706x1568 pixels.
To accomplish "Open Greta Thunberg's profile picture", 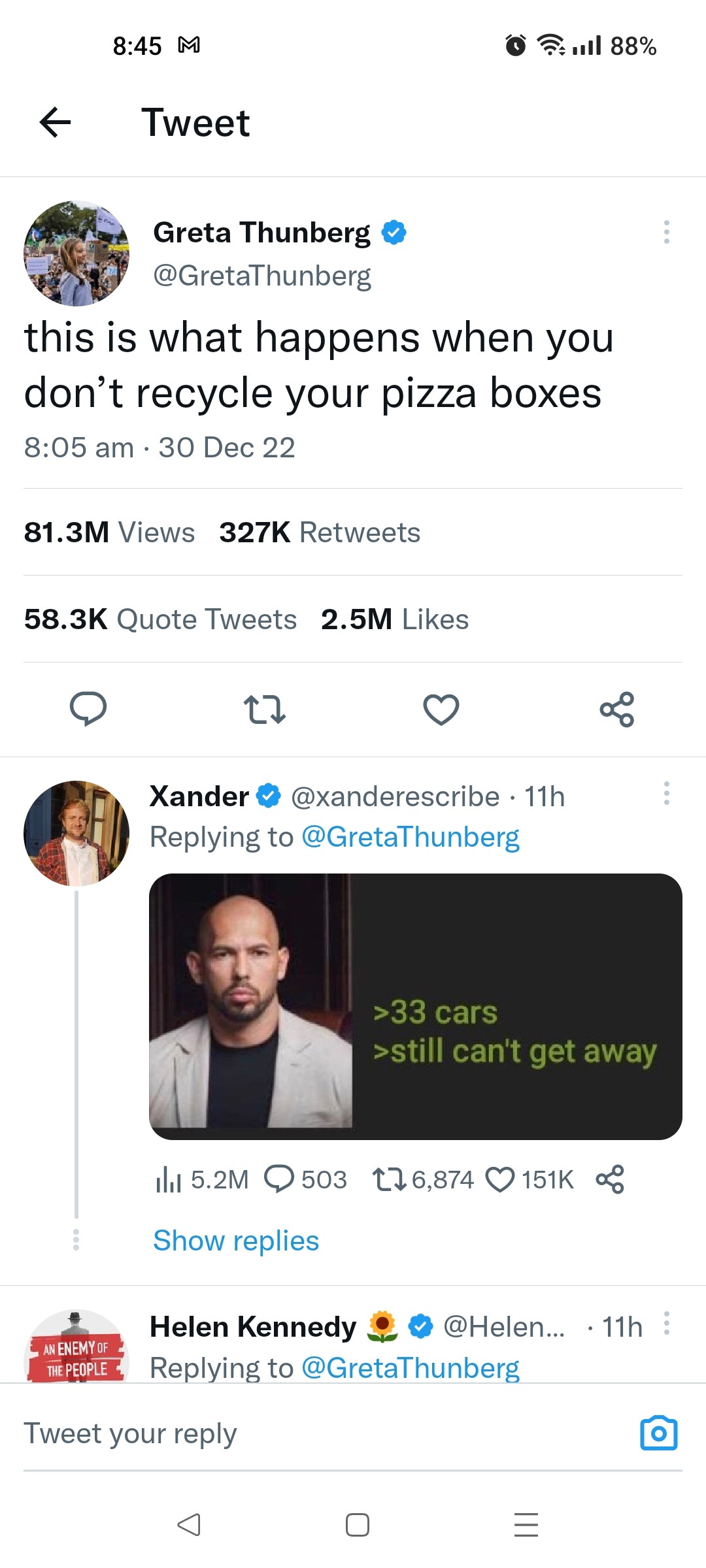I will [76, 253].
